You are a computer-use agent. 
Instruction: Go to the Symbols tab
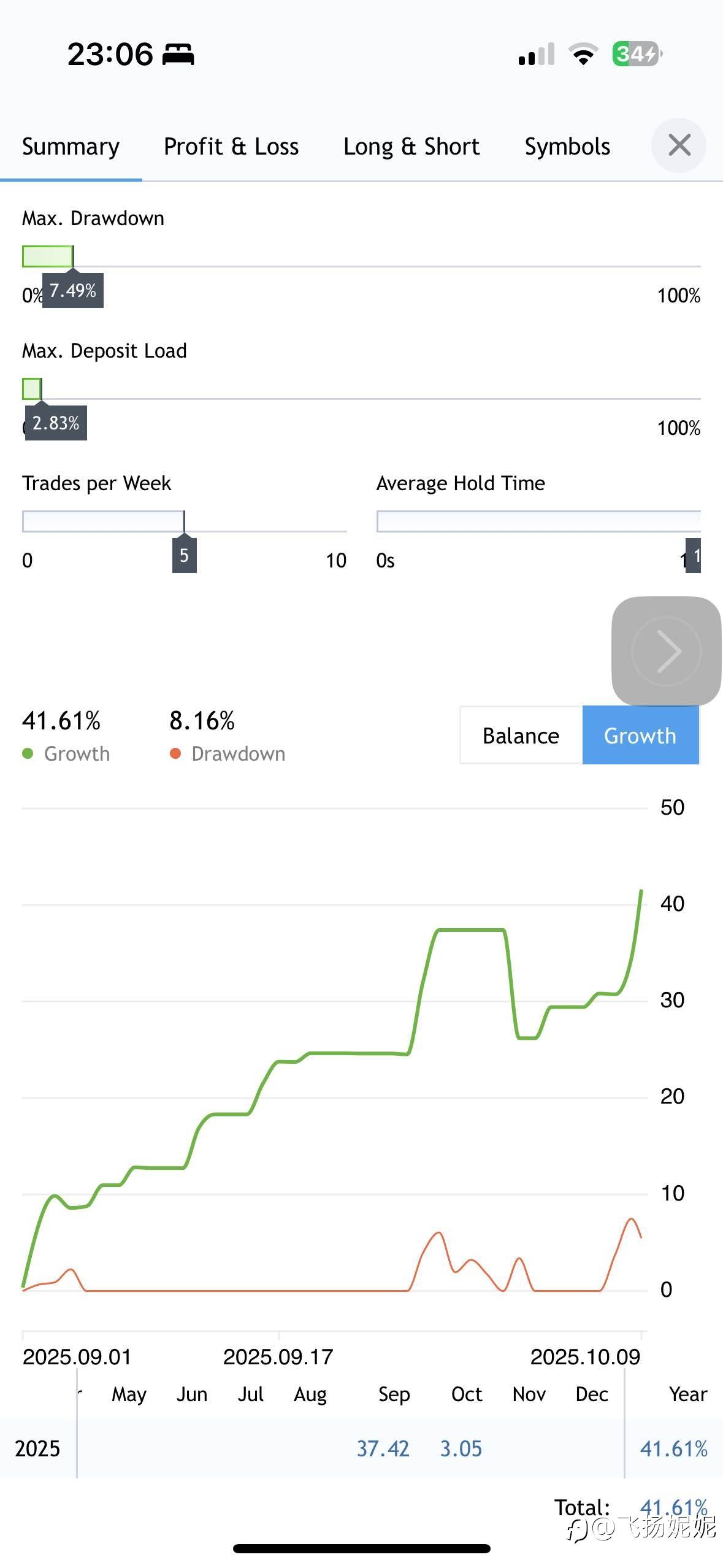567,147
